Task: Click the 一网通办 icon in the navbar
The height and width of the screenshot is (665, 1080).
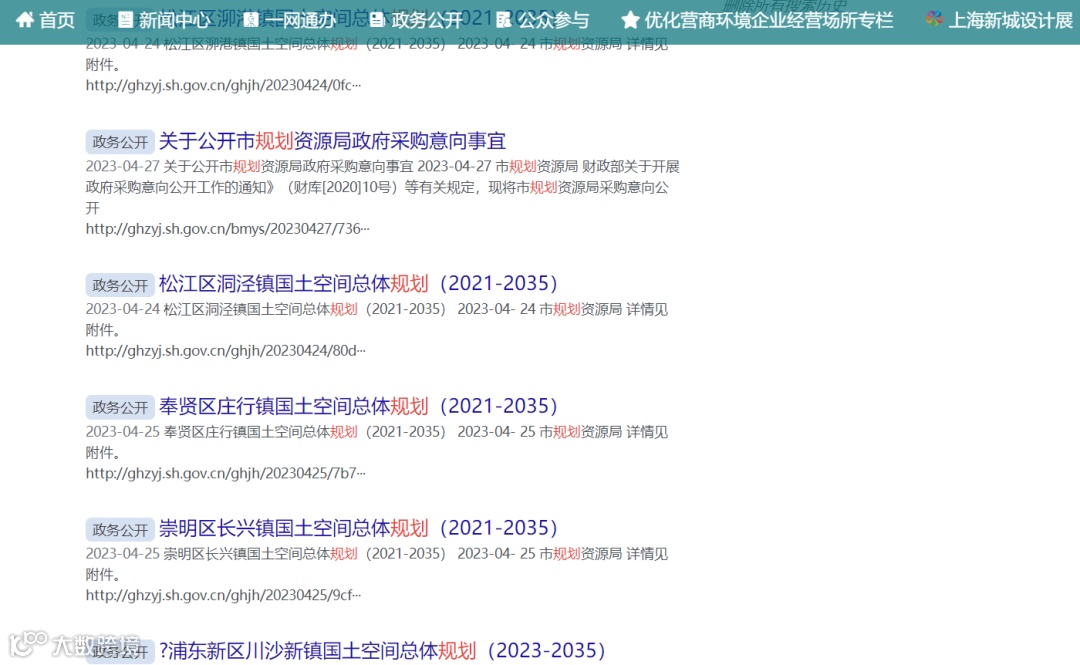Action: point(251,20)
